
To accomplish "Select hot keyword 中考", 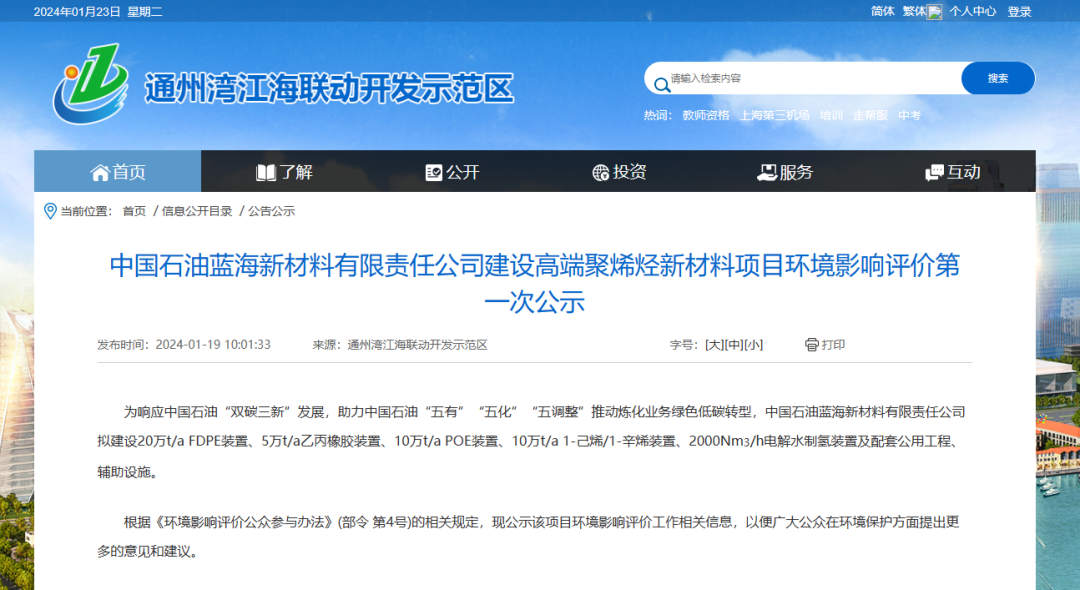I will (909, 115).
